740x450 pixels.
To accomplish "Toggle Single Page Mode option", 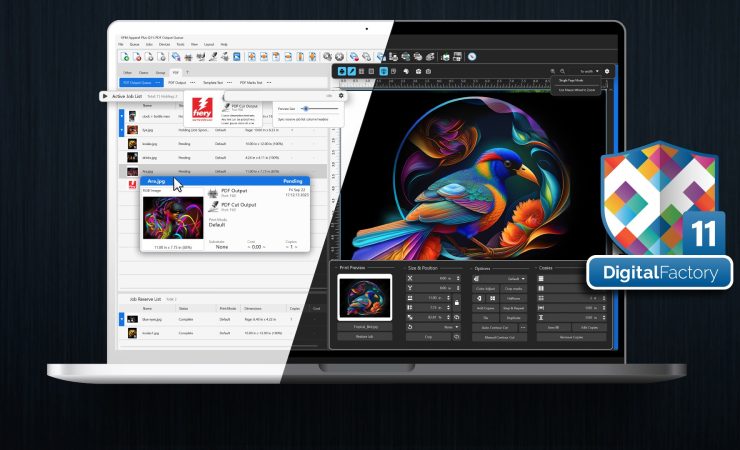I will (571, 81).
